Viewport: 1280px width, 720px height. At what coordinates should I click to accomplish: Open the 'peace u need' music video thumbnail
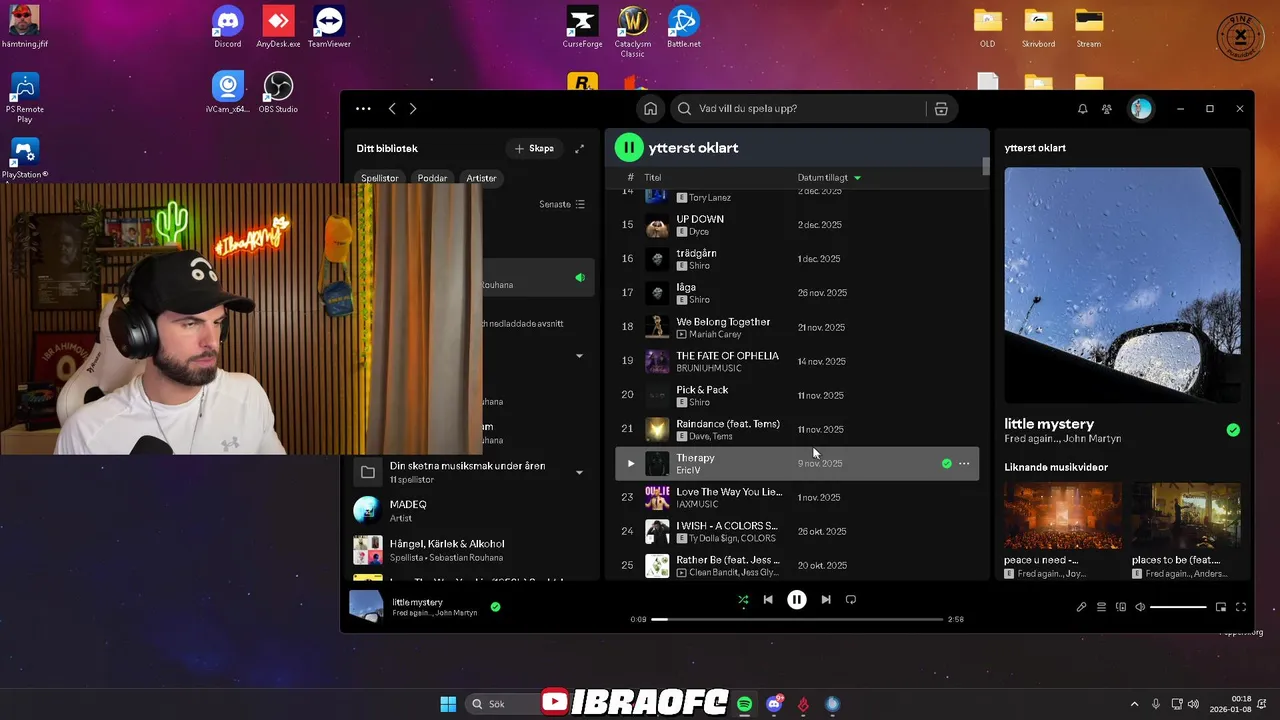pos(1063,516)
